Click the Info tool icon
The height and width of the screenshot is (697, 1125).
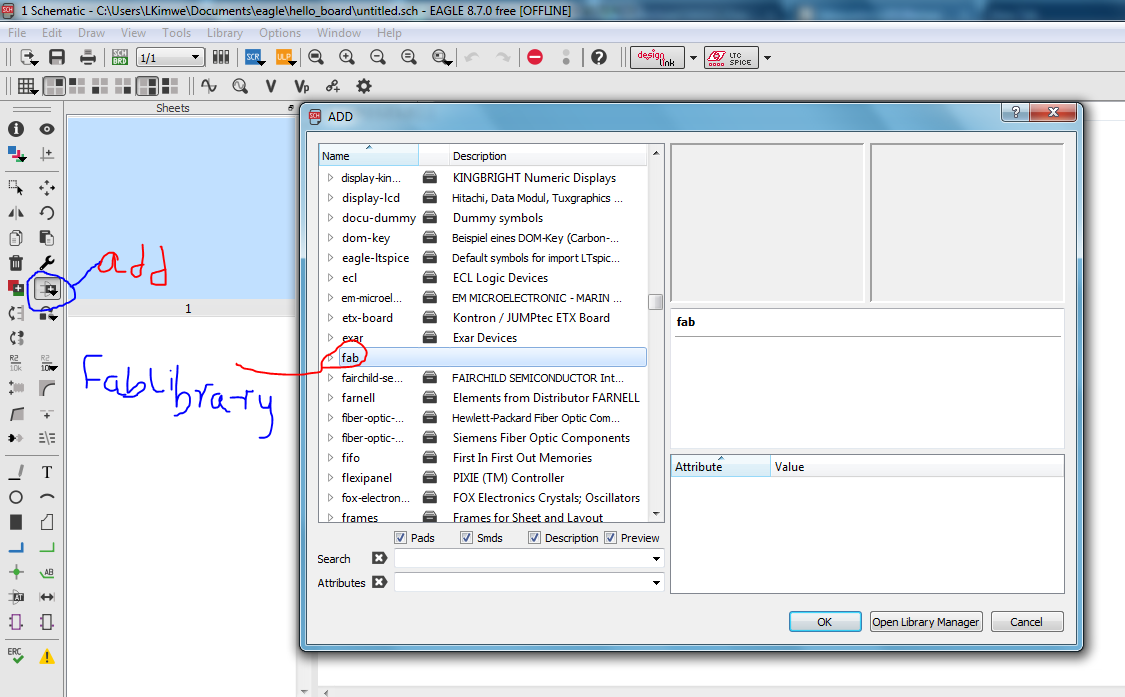[16, 129]
